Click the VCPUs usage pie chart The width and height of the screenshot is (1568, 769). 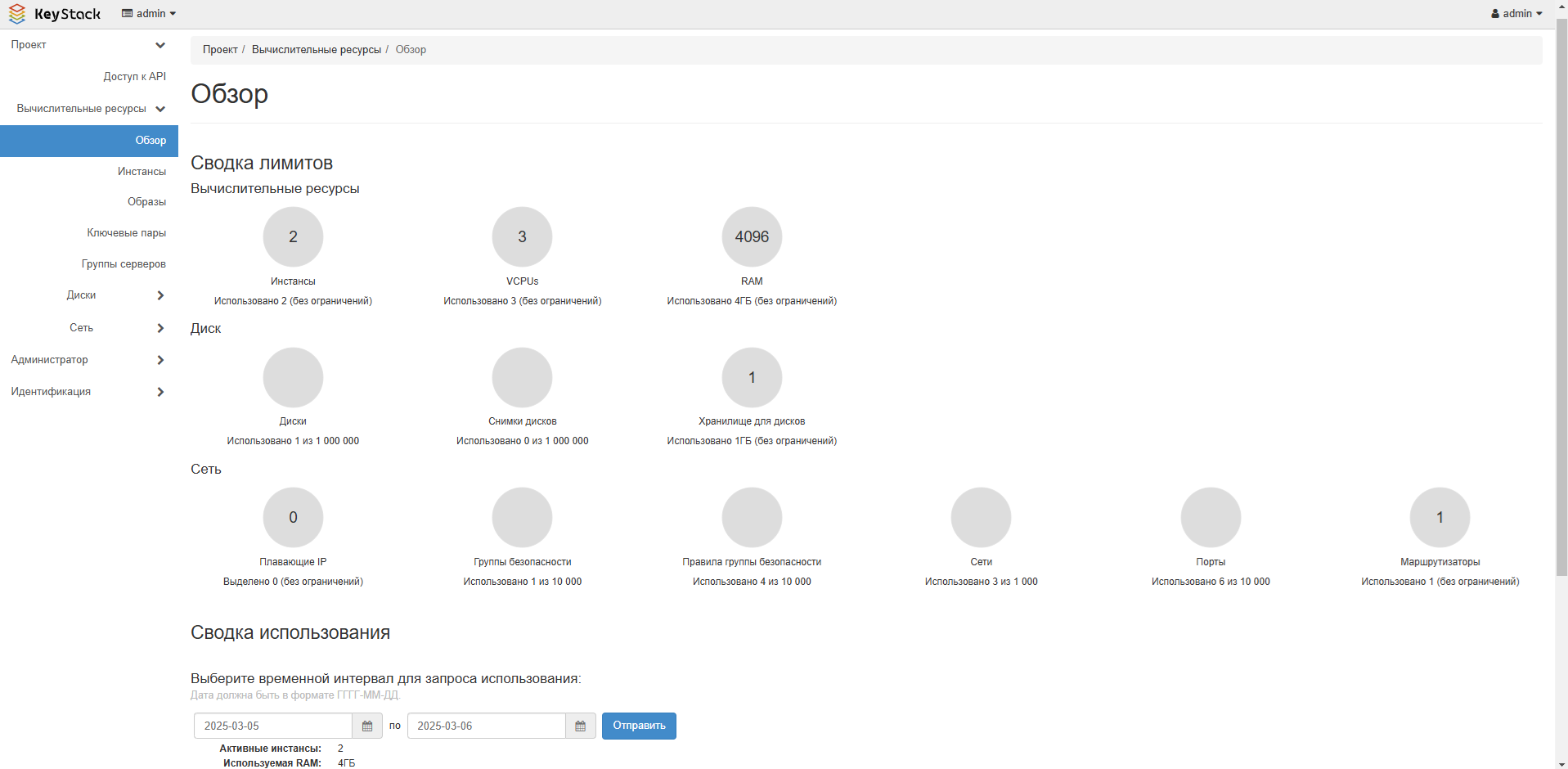click(522, 236)
